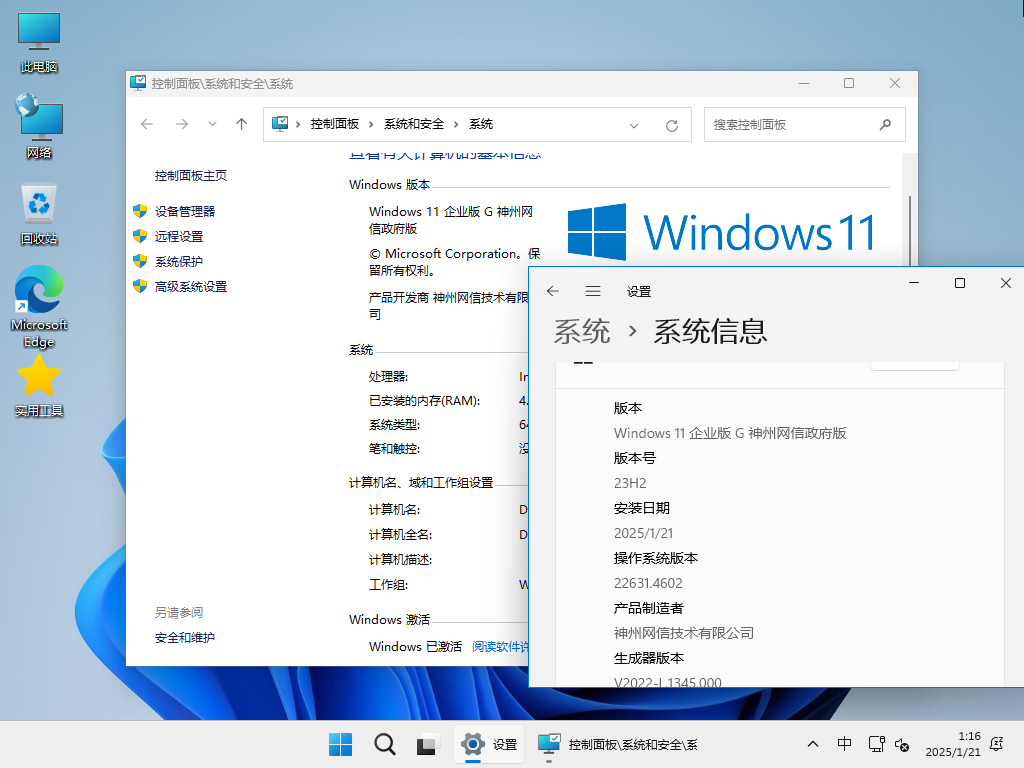Click the shield icon beside 系统保护
Screen dimensions: 1024x768
point(140,261)
